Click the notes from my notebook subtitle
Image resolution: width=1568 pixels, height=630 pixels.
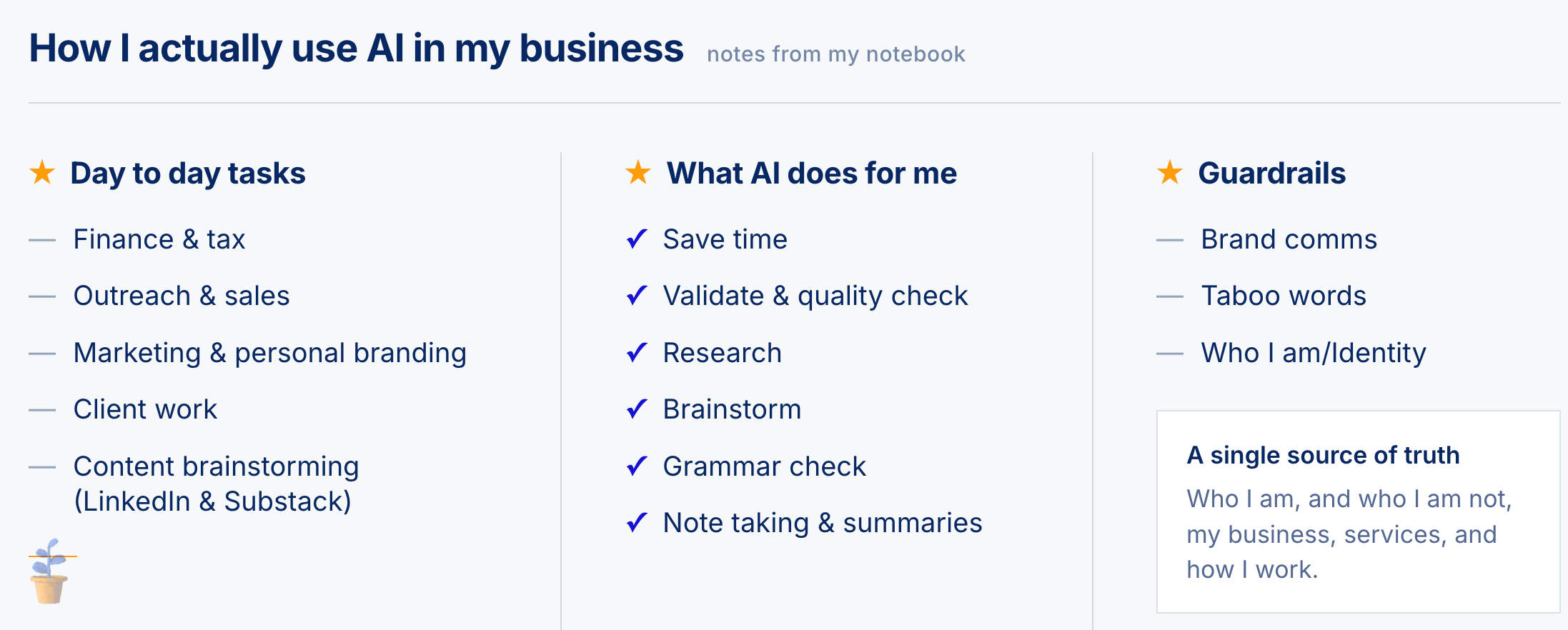pos(835,54)
